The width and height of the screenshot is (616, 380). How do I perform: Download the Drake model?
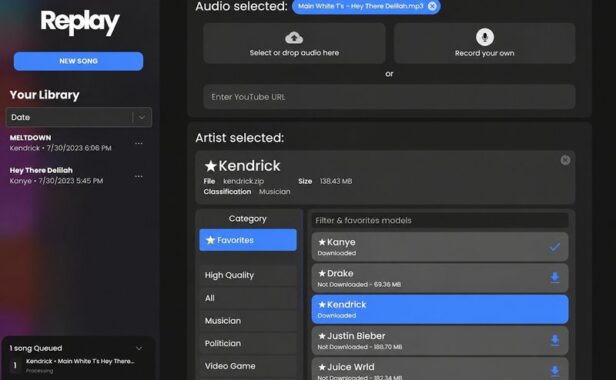555,277
